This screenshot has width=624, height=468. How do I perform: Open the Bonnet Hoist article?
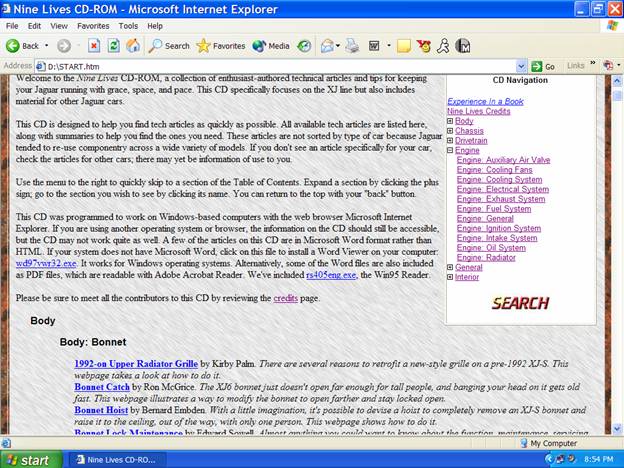tap(101, 410)
